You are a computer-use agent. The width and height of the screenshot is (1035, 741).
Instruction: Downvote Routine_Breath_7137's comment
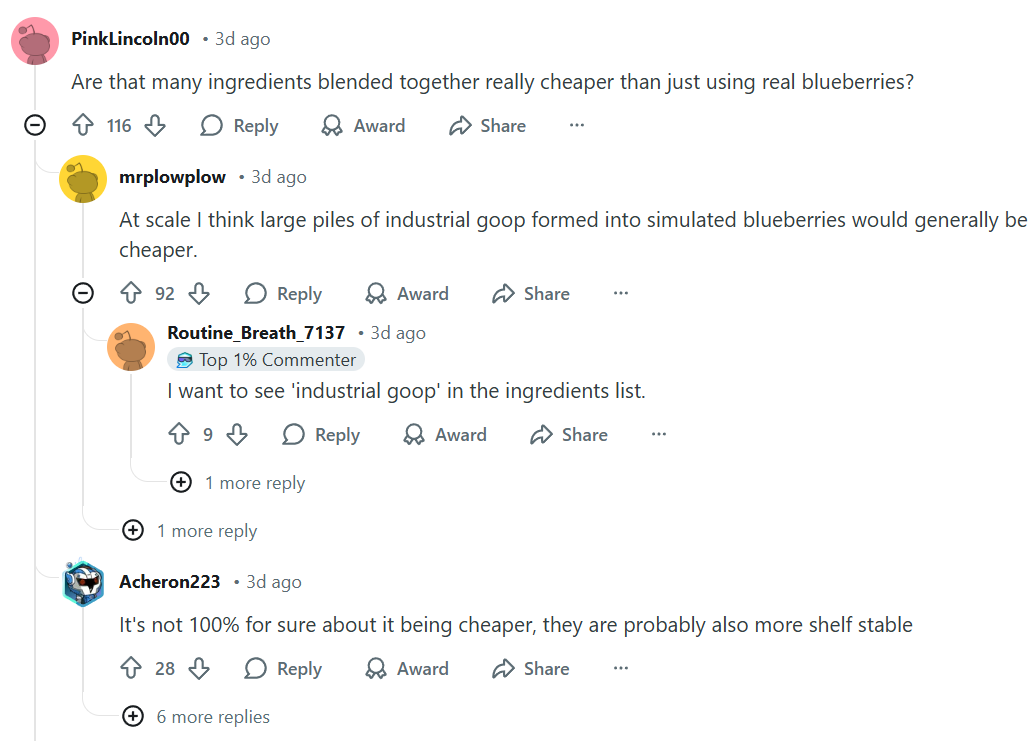(x=237, y=435)
